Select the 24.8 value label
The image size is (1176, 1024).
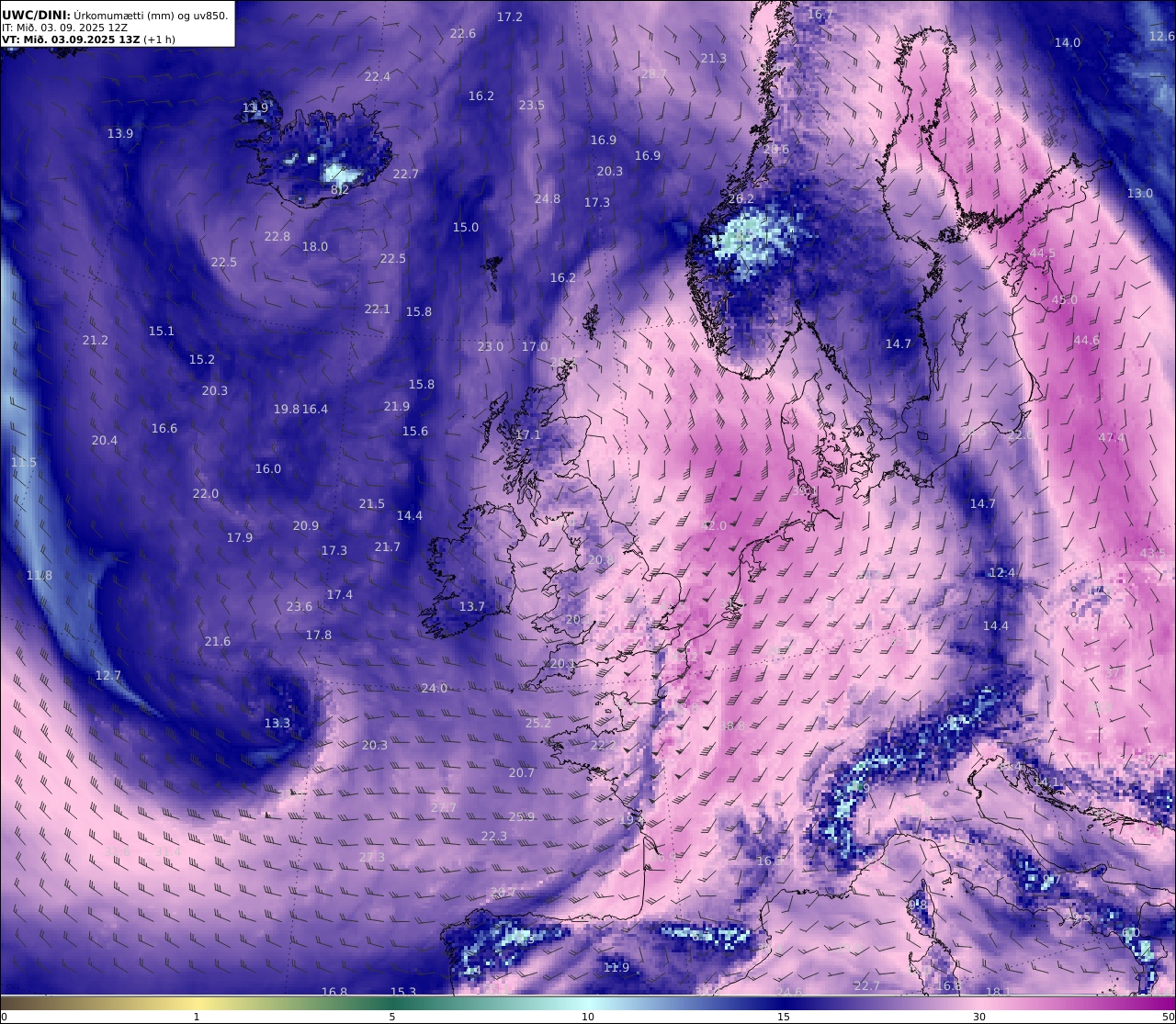[548, 198]
